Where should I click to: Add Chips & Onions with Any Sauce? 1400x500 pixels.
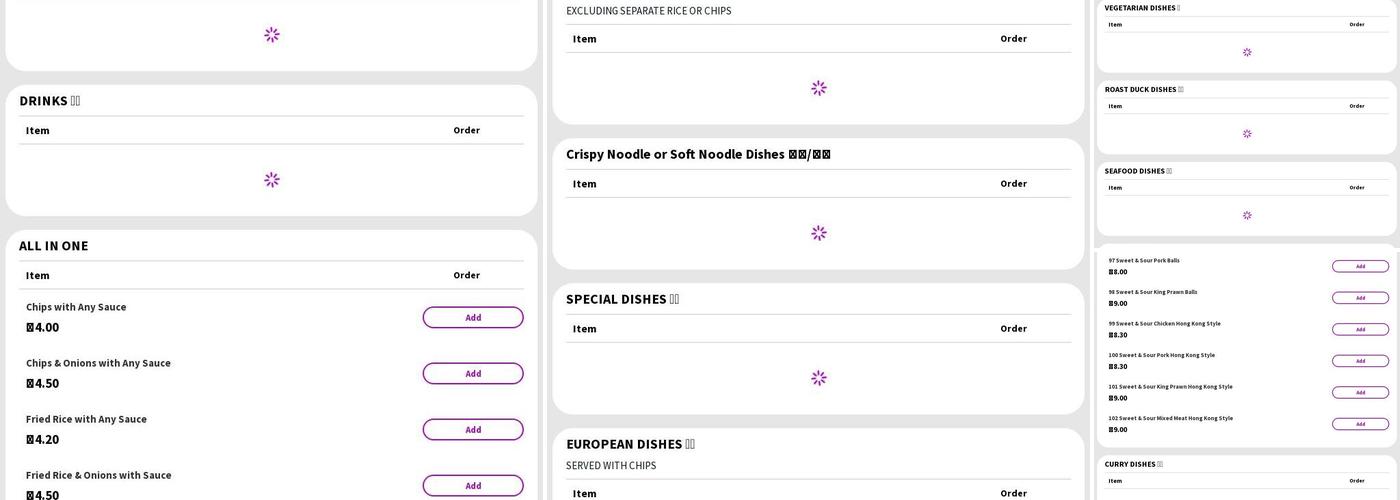pos(472,373)
